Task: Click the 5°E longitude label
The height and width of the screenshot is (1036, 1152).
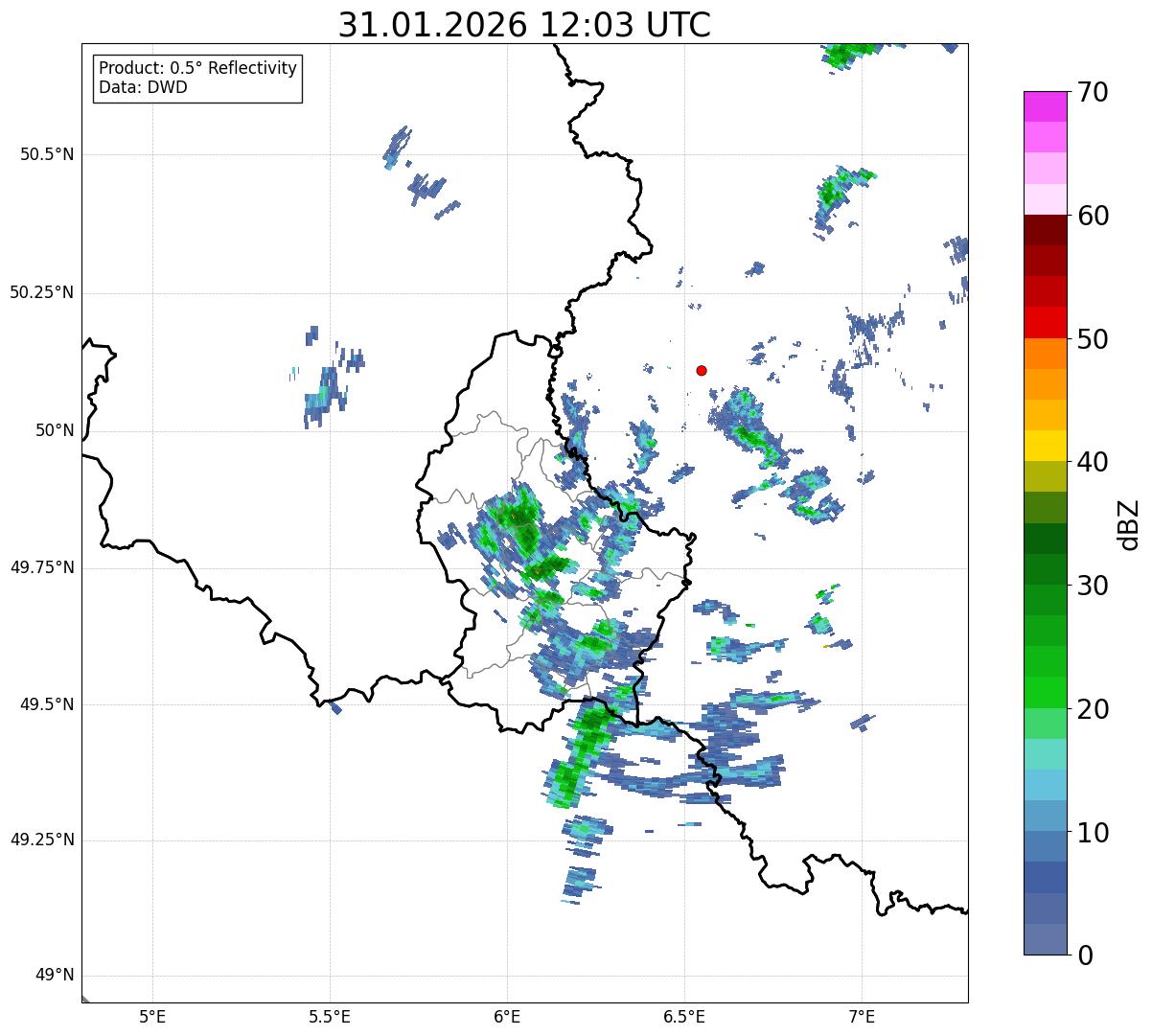Action: pyautogui.click(x=152, y=1018)
